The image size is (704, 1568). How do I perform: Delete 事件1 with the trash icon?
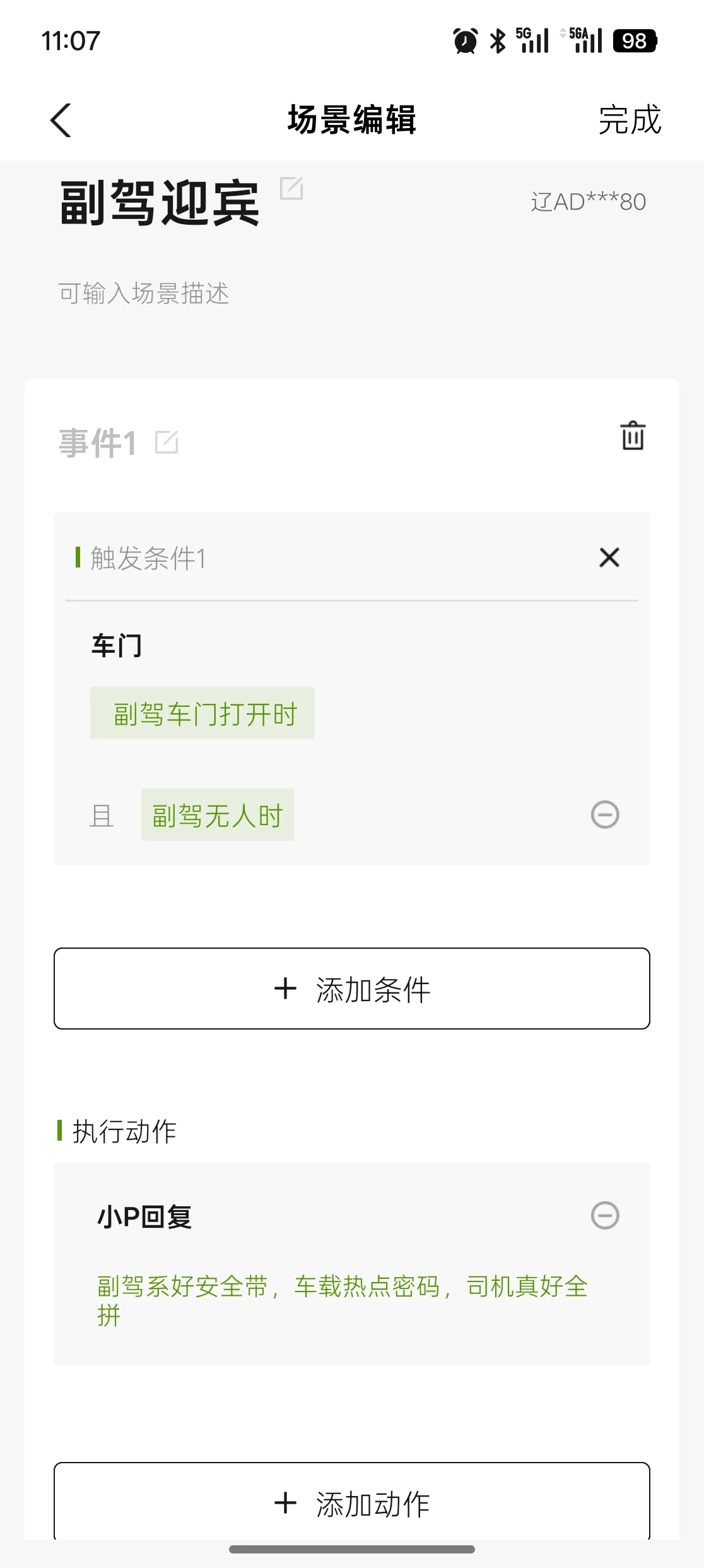click(633, 436)
